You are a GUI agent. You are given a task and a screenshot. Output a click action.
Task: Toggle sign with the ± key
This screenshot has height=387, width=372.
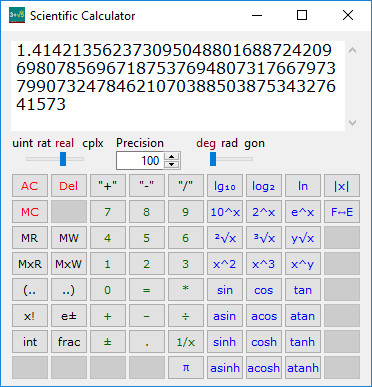pyautogui.click(x=108, y=342)
